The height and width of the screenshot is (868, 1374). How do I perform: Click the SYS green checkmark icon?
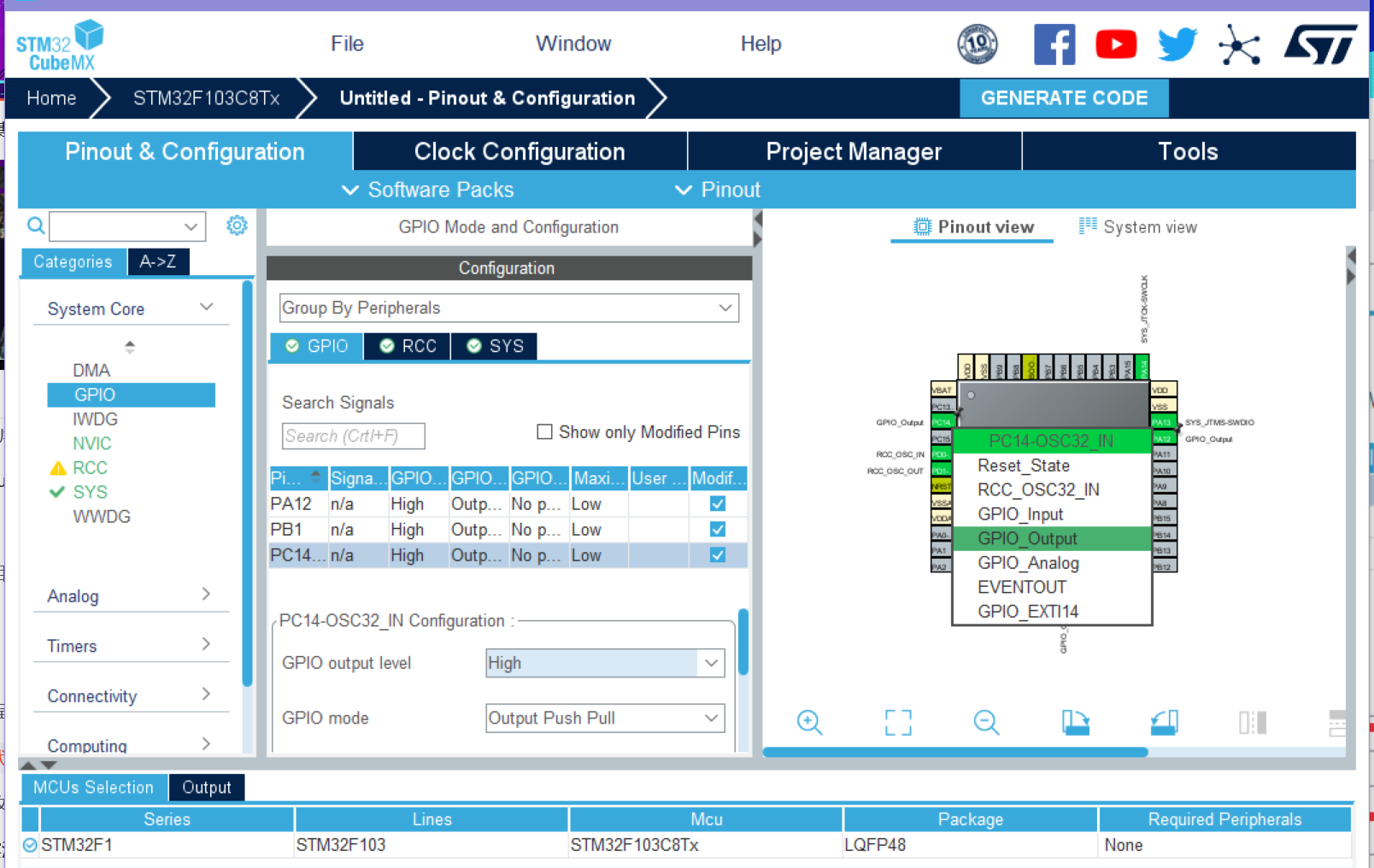(x=57, y=491)
